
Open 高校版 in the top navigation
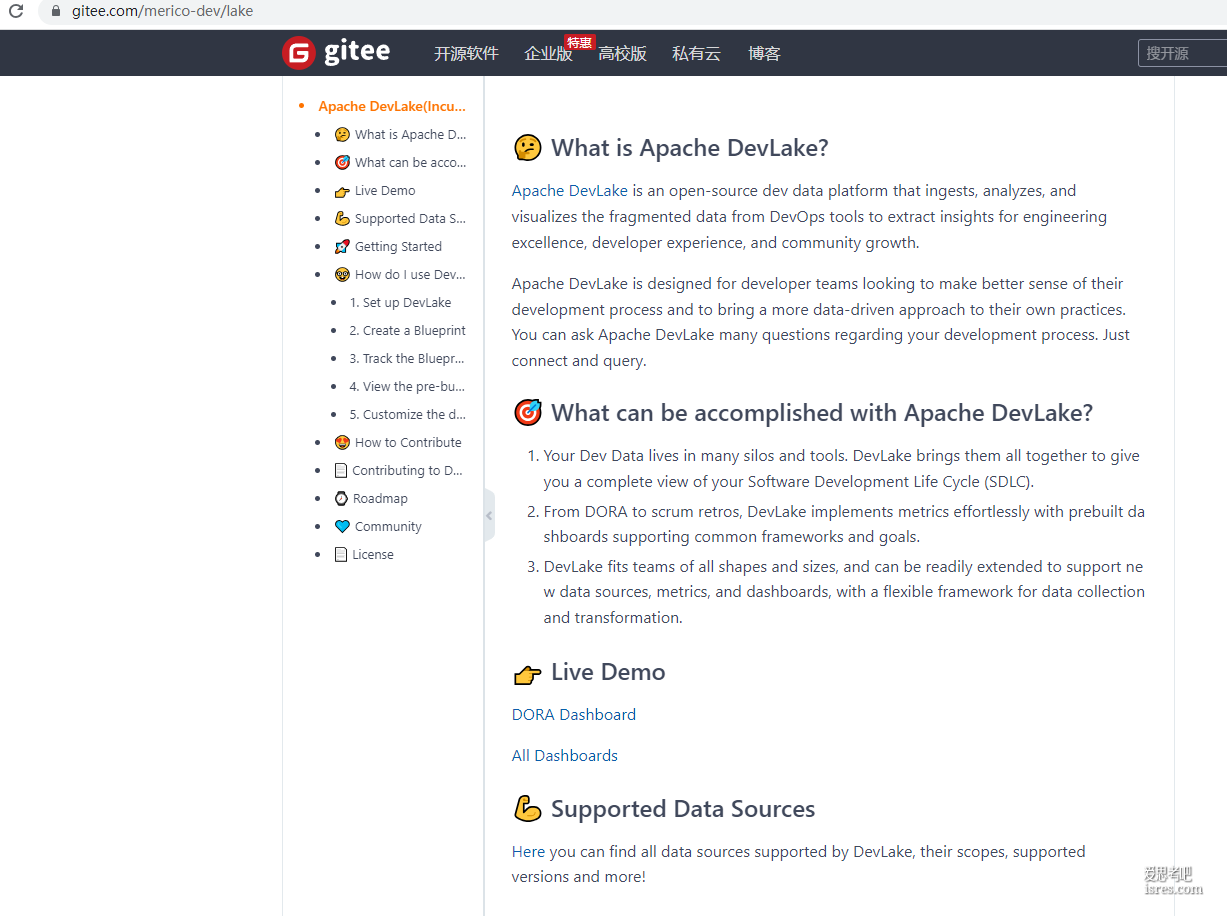622,54
